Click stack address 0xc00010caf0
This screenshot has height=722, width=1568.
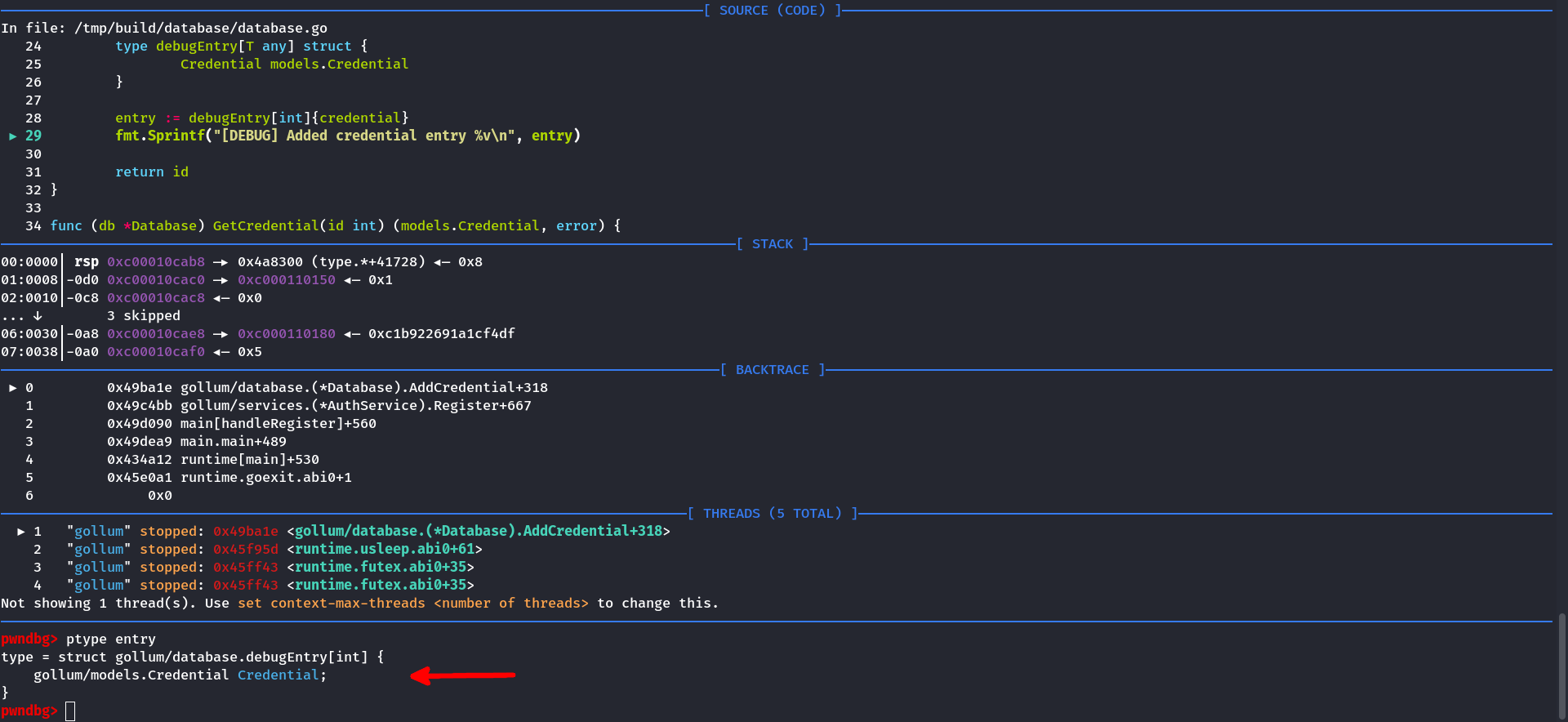[156, 352]
